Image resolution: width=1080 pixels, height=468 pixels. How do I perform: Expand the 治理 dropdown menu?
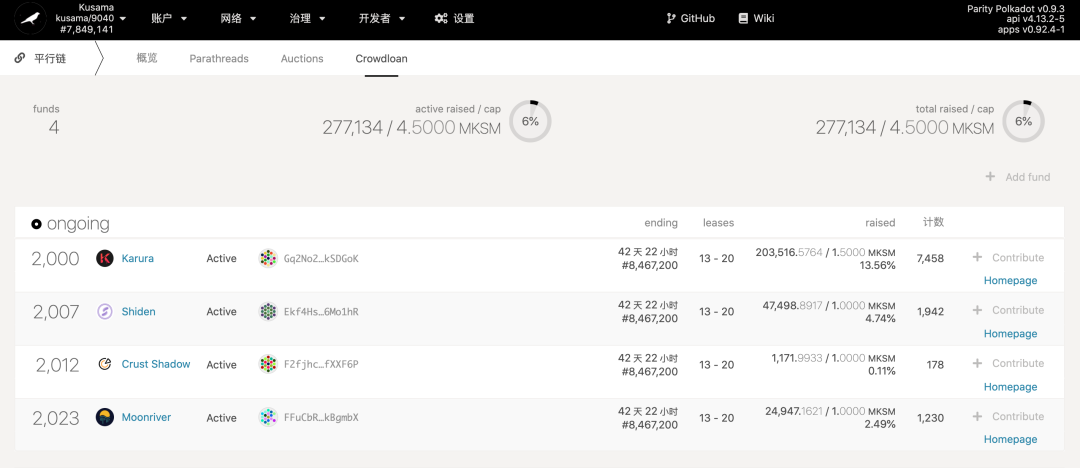click(308, 19)
